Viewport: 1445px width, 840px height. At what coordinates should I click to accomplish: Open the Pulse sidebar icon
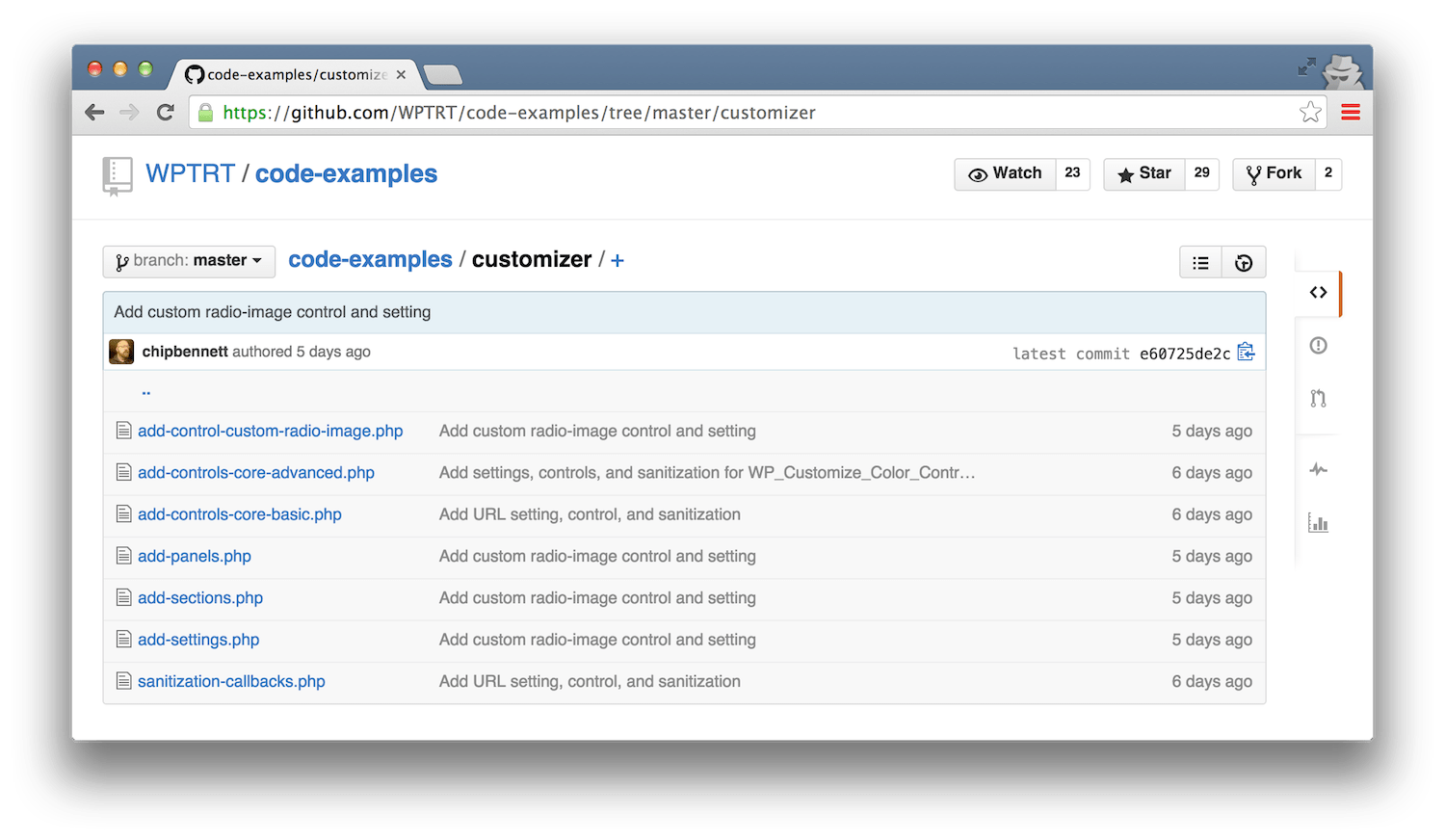(1318, 470)
